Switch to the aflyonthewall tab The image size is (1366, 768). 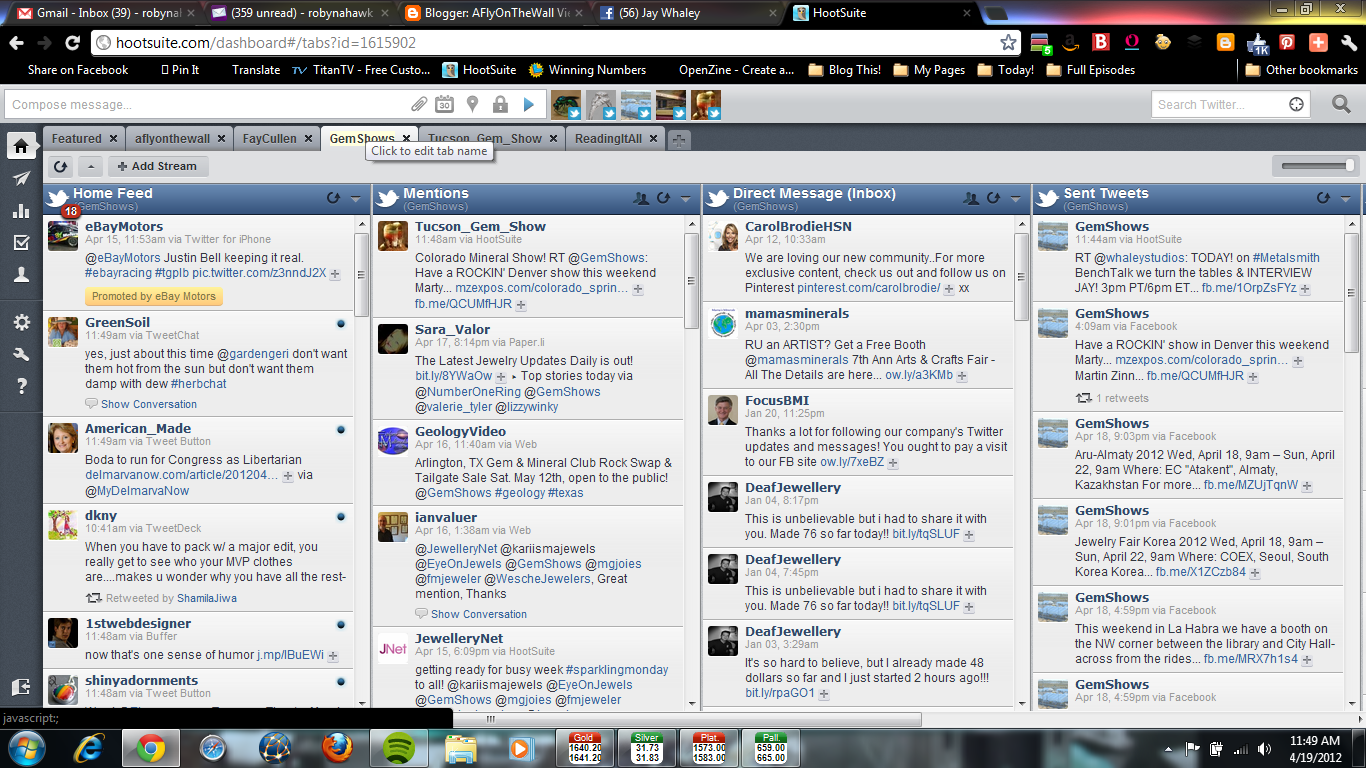172,139
